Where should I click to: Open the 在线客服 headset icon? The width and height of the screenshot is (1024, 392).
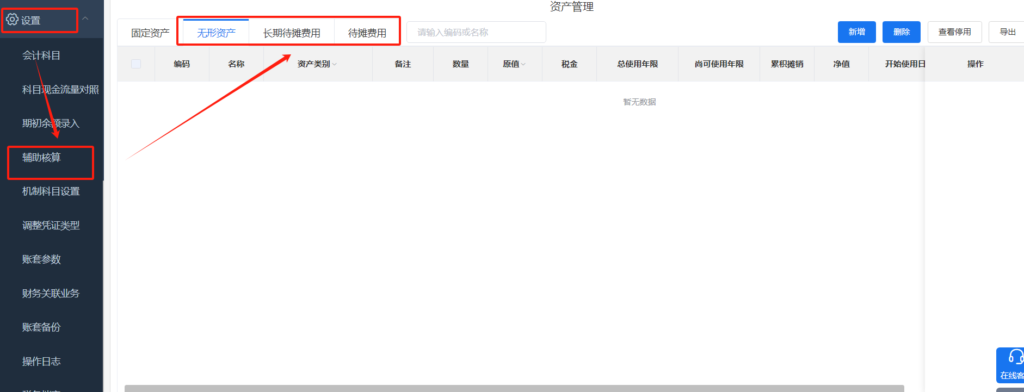(x=1016, y=357)
